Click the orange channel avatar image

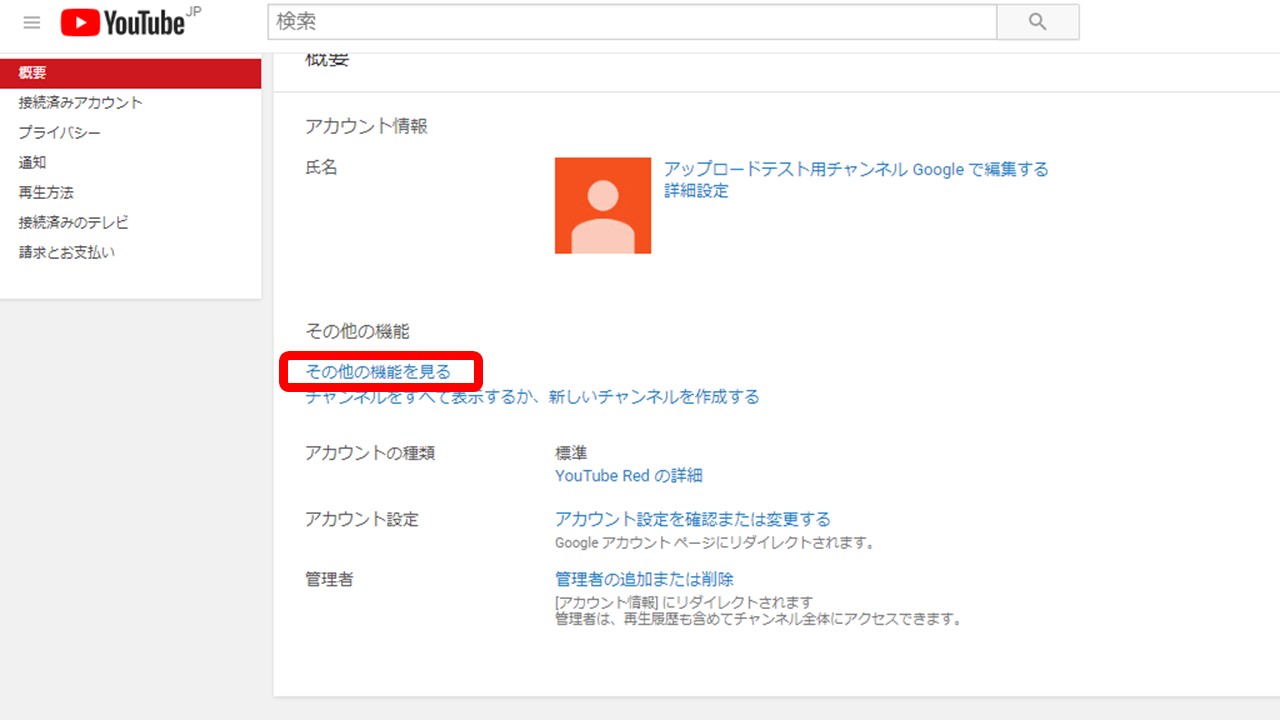[603, 205]
